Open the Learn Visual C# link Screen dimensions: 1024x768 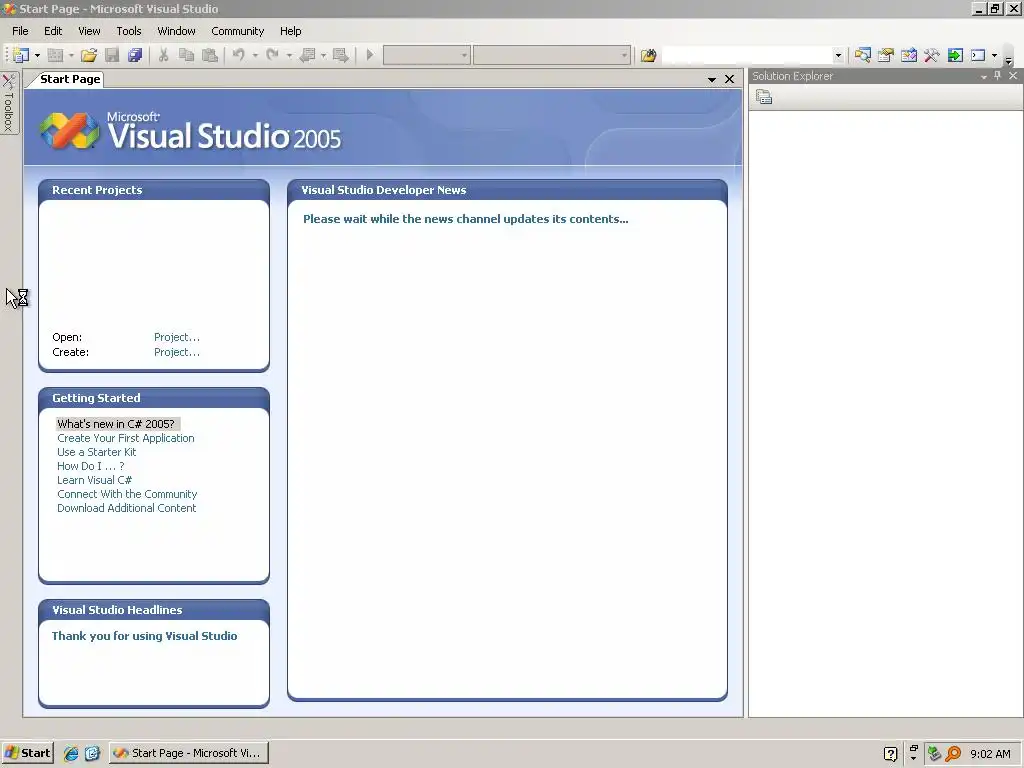[94, 480]
